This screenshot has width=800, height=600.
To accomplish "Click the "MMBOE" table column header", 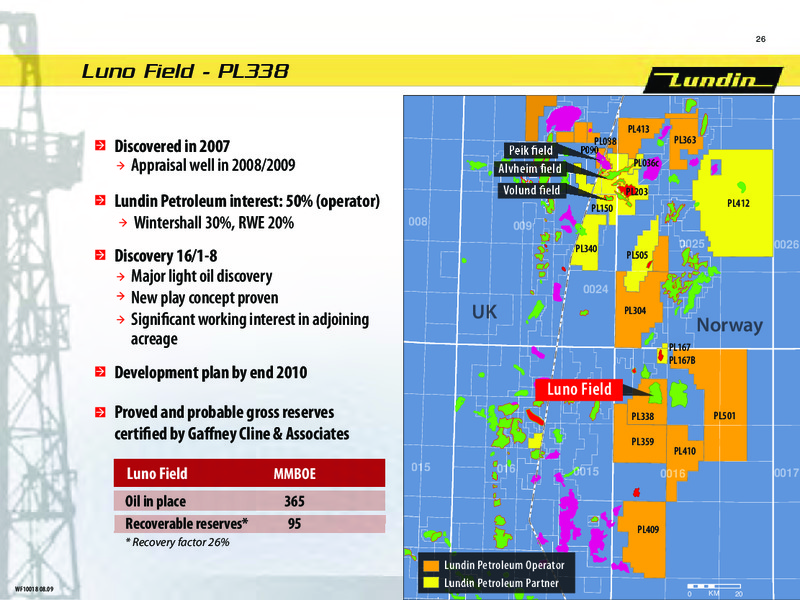I will [x=294, y=474].
